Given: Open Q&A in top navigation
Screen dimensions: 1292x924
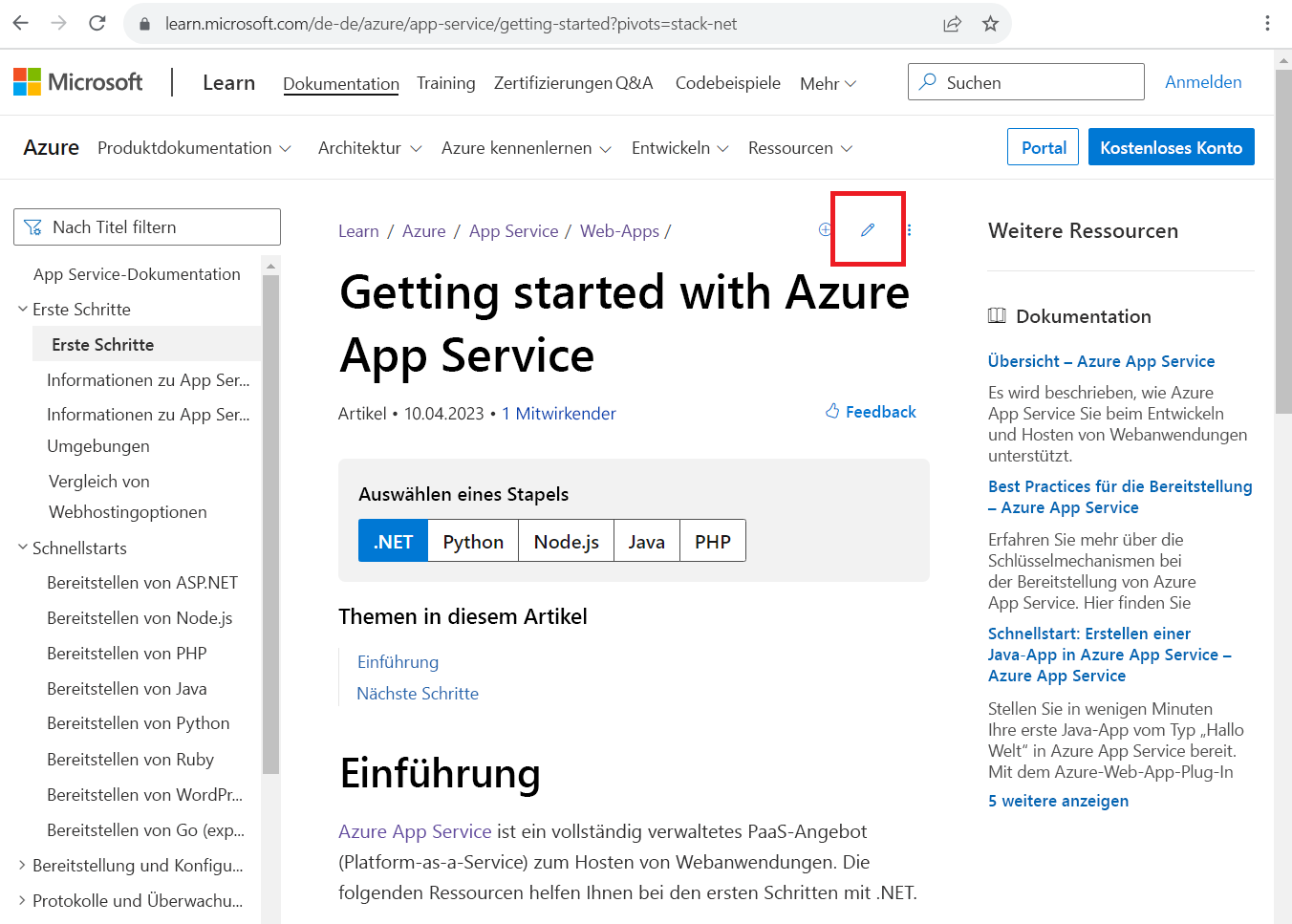Looking at the screenshot, I should 635,83.
